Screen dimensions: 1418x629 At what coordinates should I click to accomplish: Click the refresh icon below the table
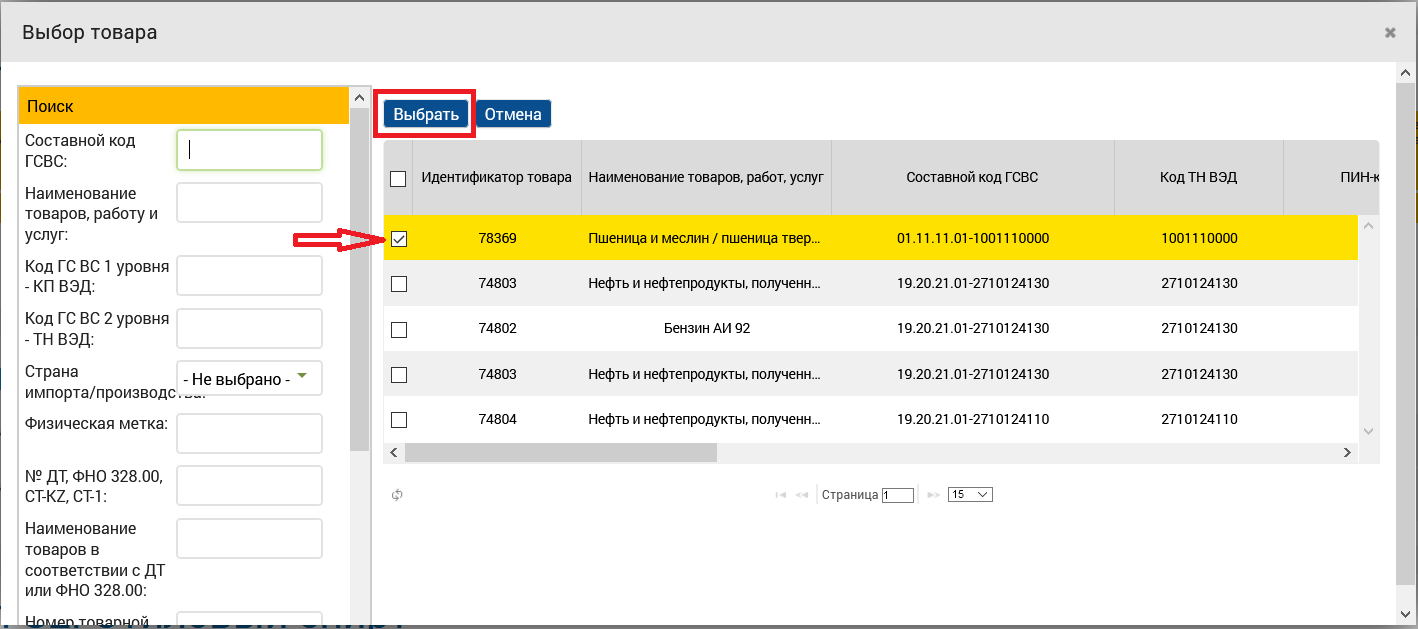[397, 495]
